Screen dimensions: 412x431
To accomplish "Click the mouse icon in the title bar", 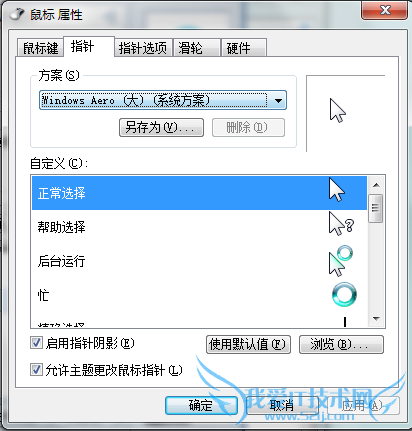I will 17,14.
